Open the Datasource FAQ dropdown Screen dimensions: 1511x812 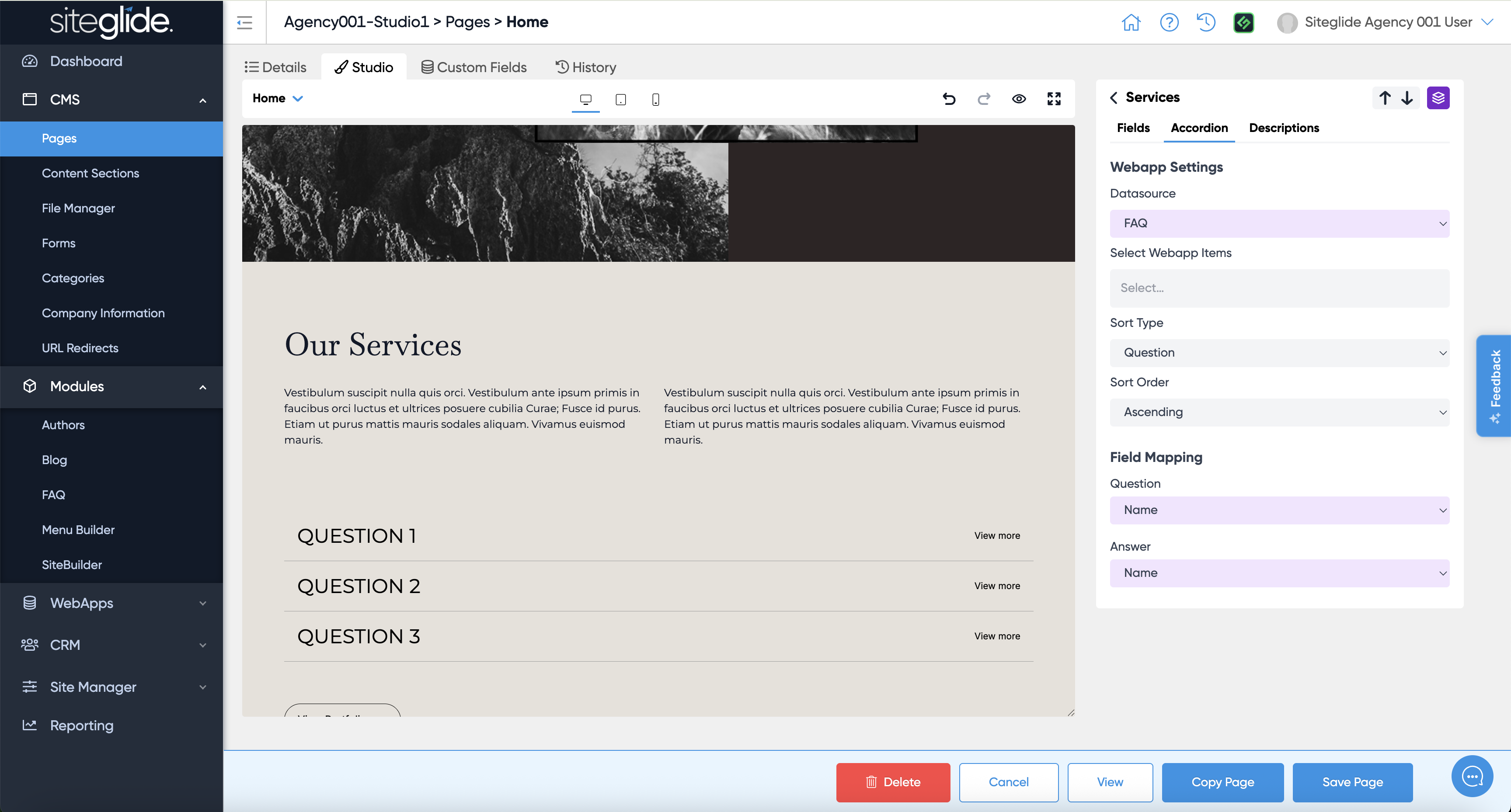click(x=1279, y=223)
